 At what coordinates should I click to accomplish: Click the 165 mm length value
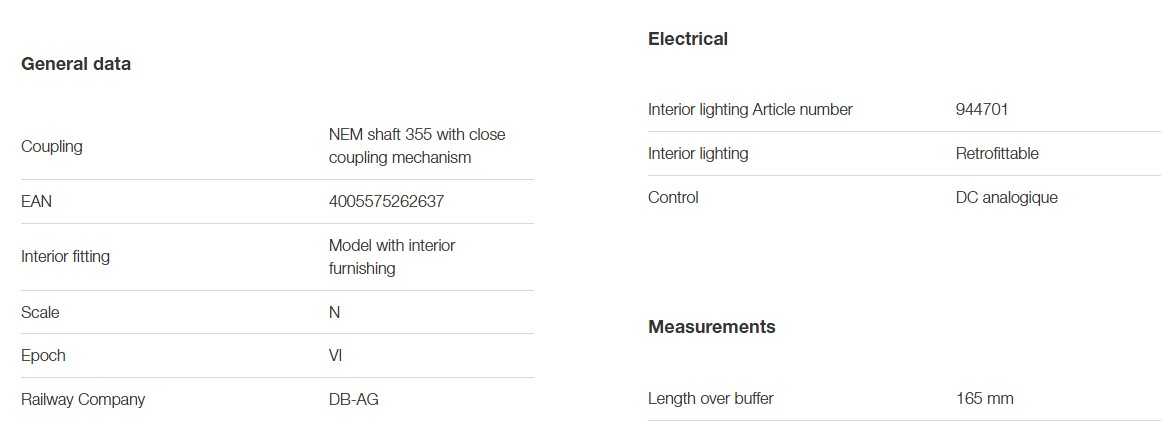tap(984, 399)
